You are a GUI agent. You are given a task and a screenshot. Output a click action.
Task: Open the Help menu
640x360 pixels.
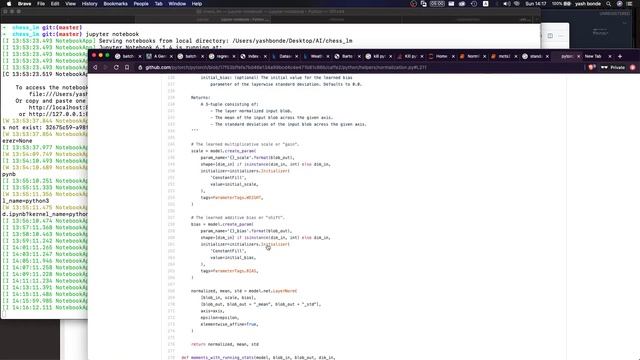(x=197, y=4)
